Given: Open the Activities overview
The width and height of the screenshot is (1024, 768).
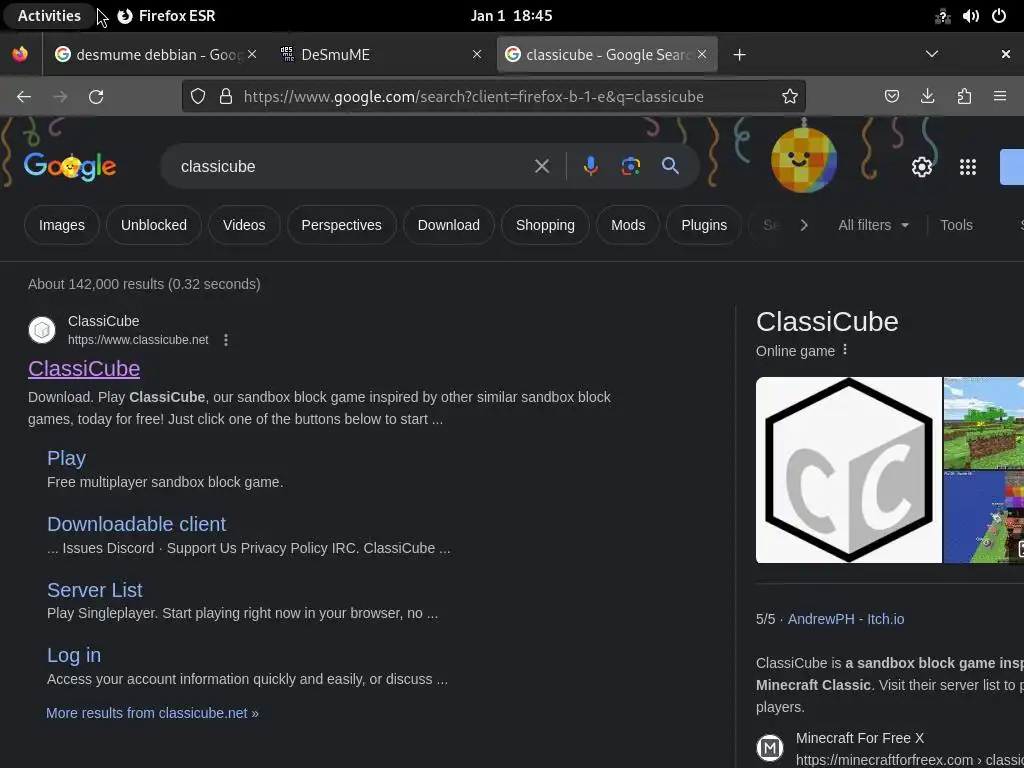Looking at the screenshot, I should coord(49,16).
